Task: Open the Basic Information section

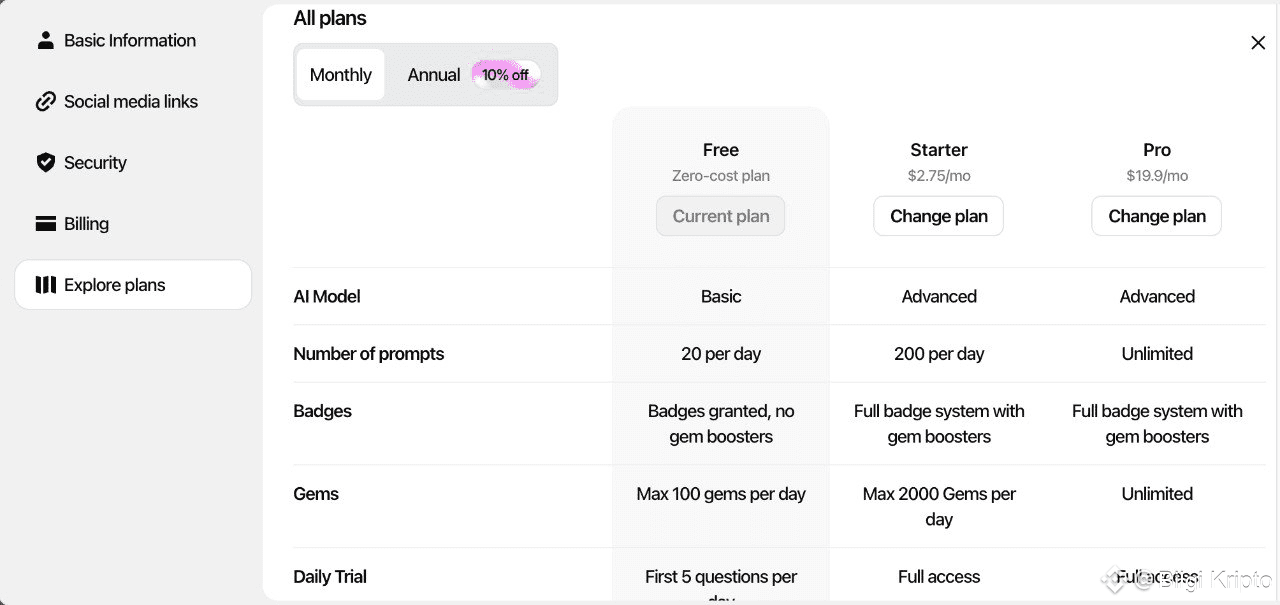Action: click(x=130, y=40)
